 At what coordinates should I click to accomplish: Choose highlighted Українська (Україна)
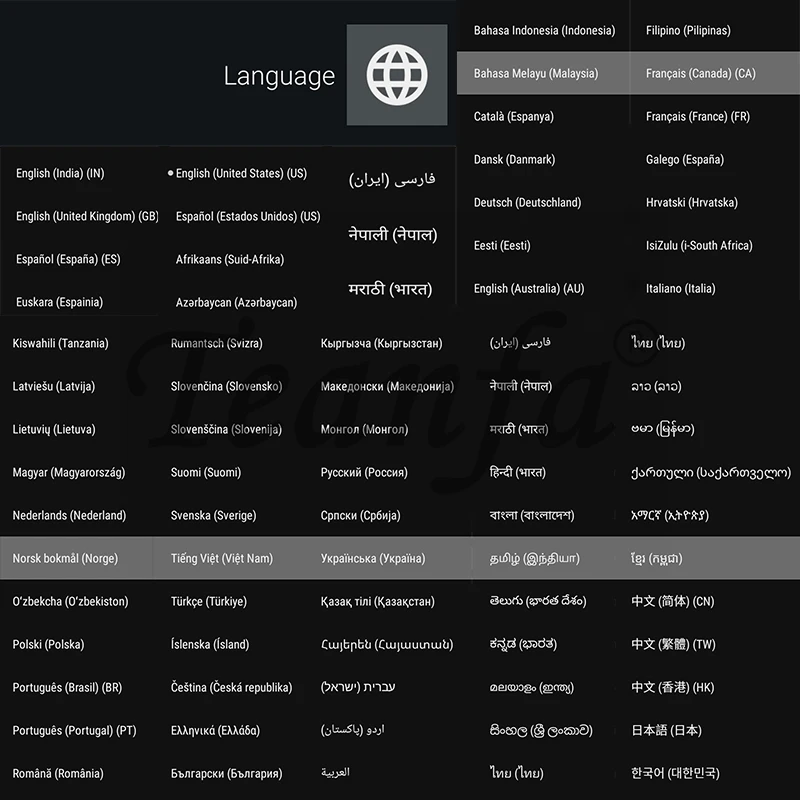(372, 559)
